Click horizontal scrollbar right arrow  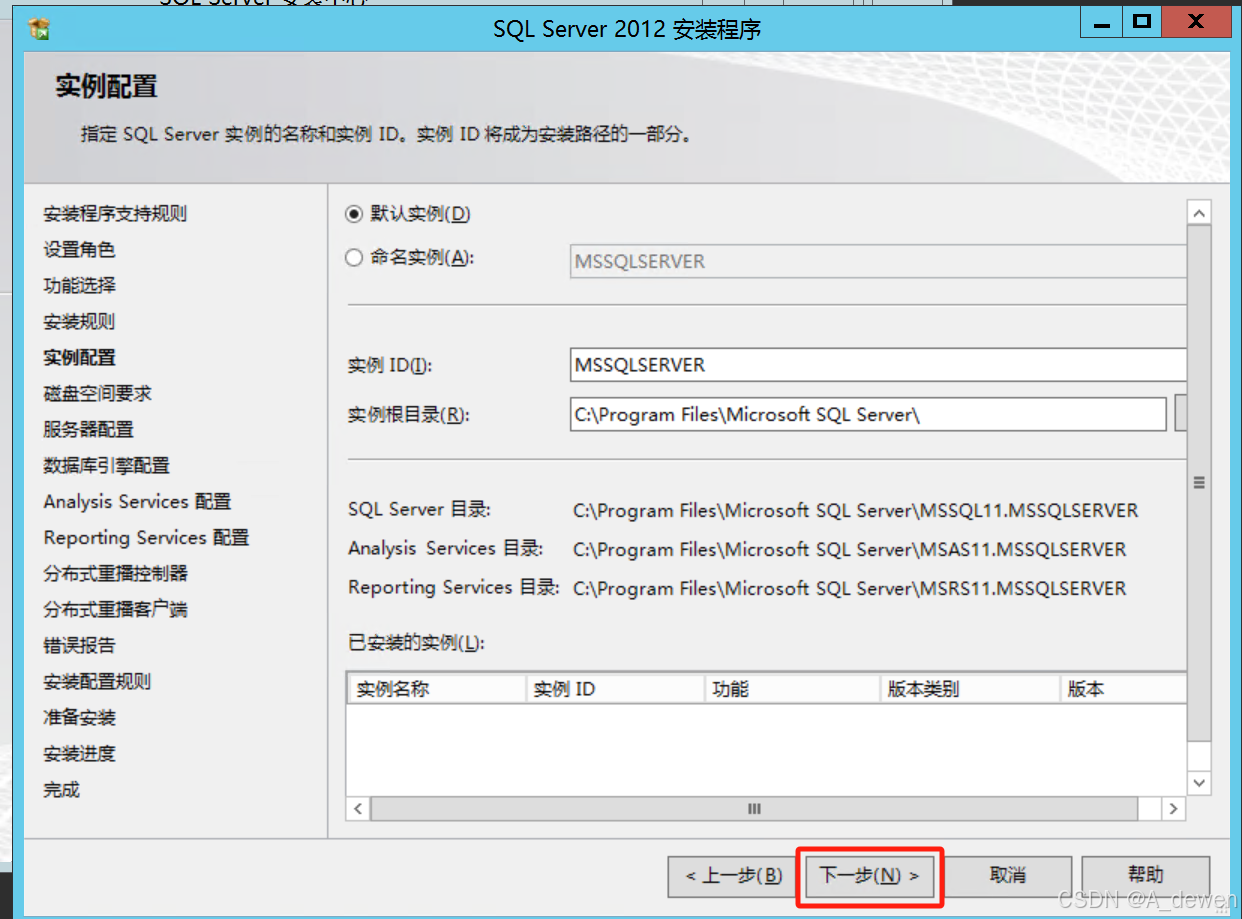1174,808
